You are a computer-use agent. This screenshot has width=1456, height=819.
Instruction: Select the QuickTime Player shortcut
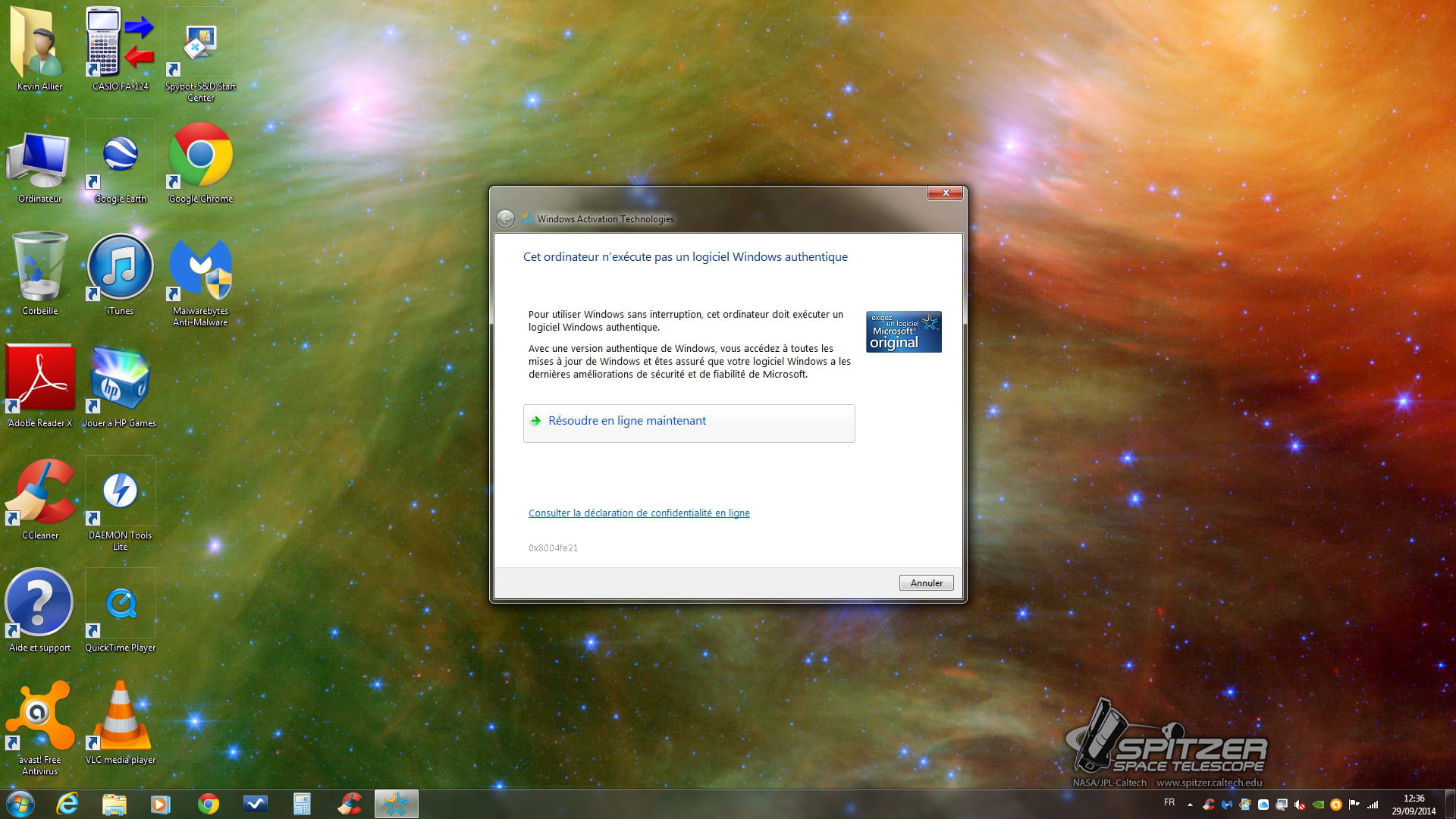coord(120,611)
